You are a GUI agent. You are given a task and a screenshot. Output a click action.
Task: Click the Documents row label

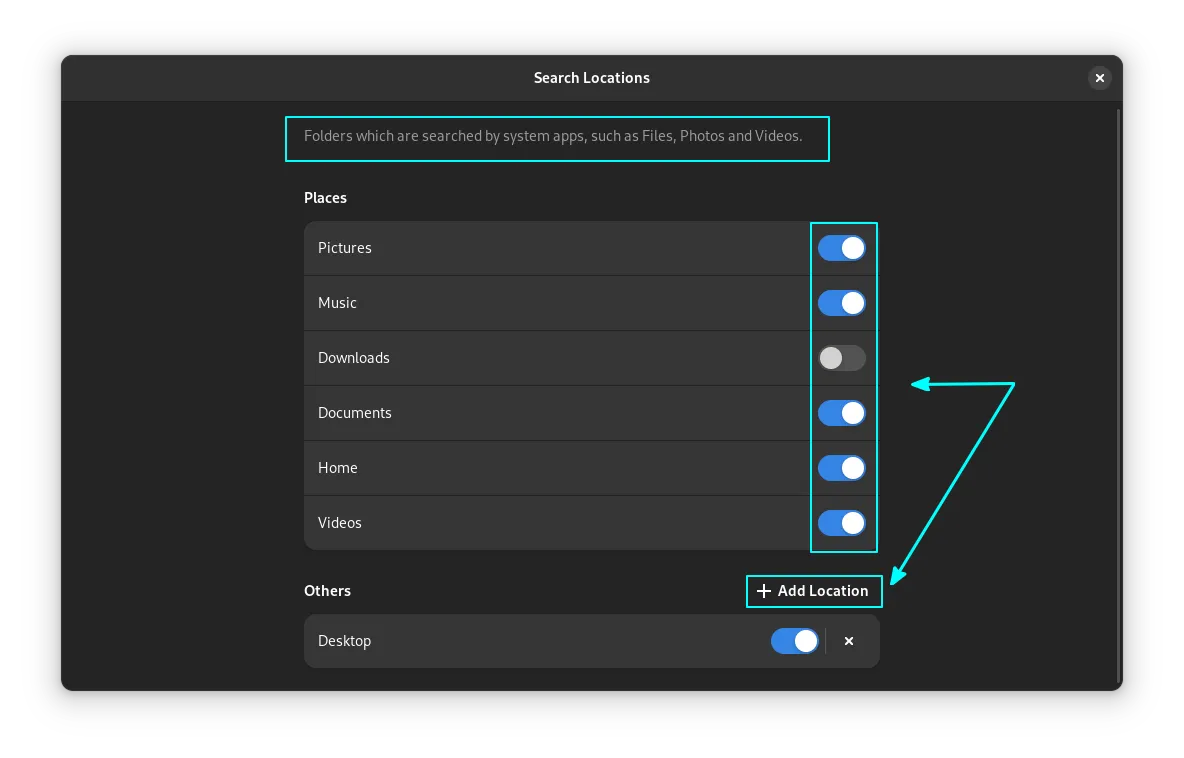(x=355, y=413)
